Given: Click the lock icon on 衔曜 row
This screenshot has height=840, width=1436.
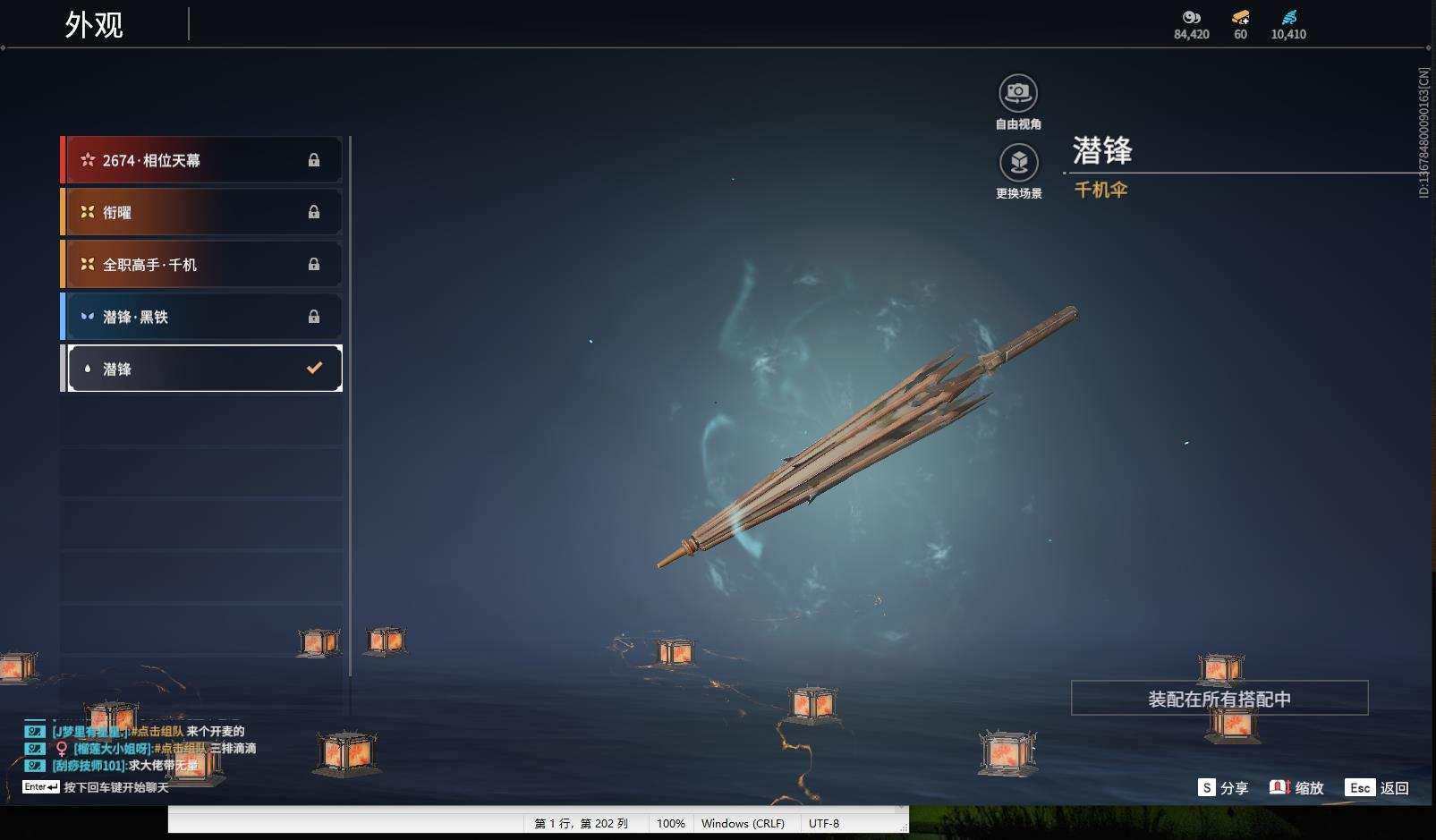Looking at the screenshot, I should [314, 212].
